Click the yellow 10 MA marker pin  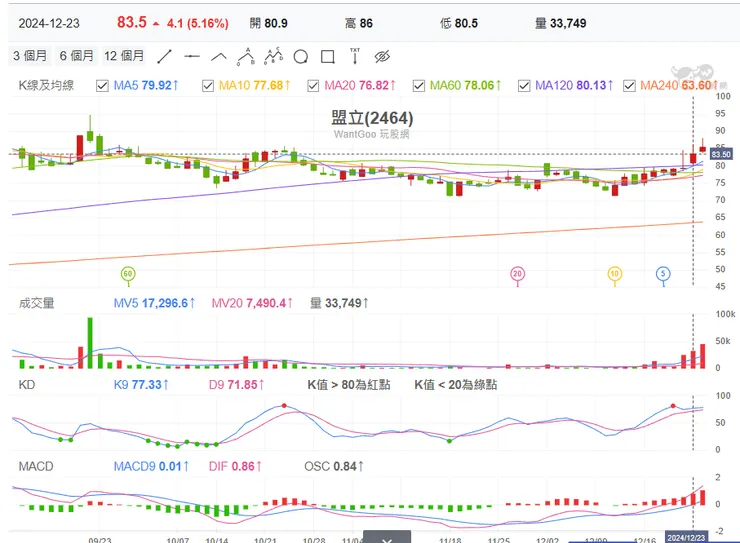[x=614, y=275]
